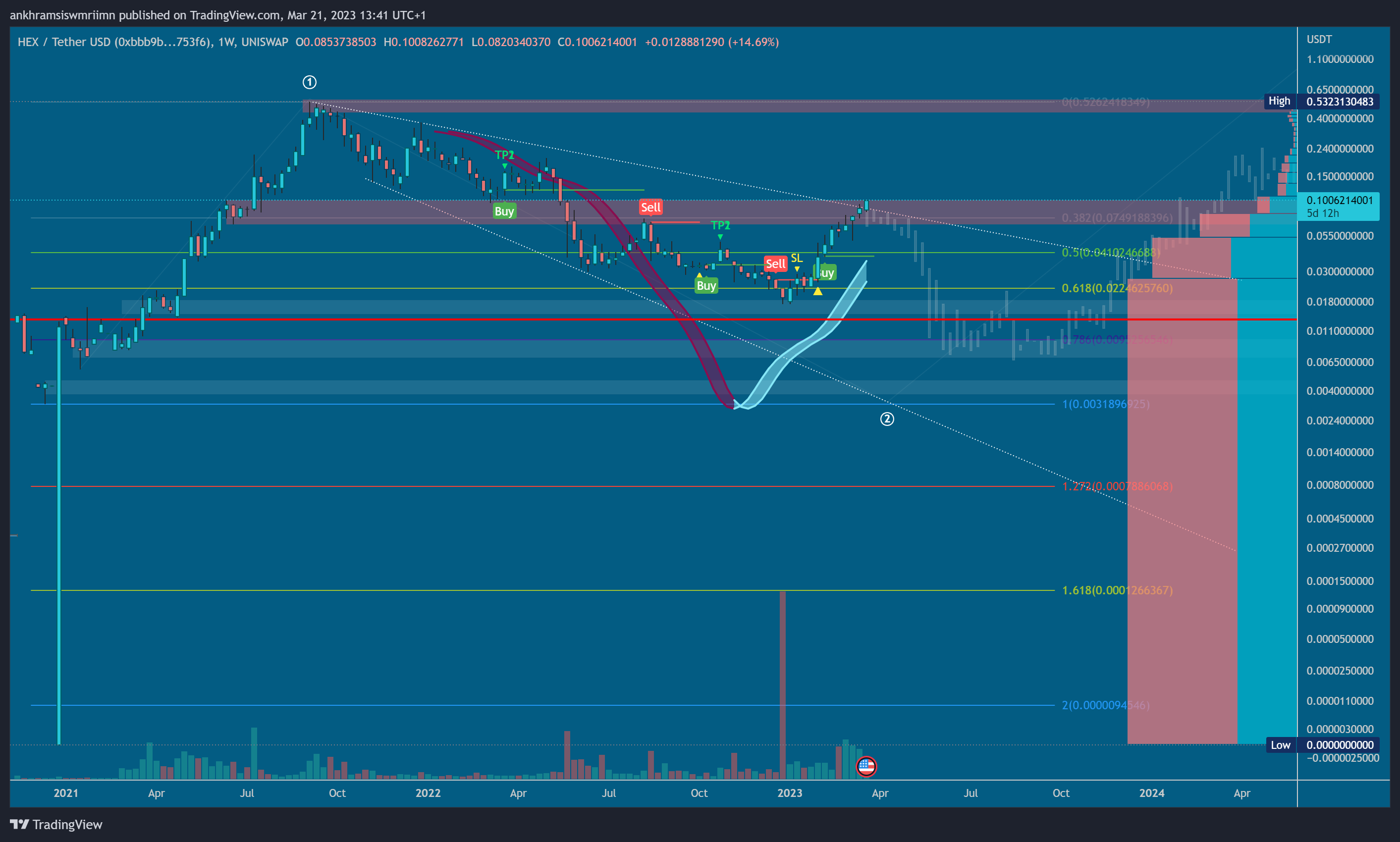
Task: Click the 0.0040000000 price axis value
Action: click(1340, 391)
